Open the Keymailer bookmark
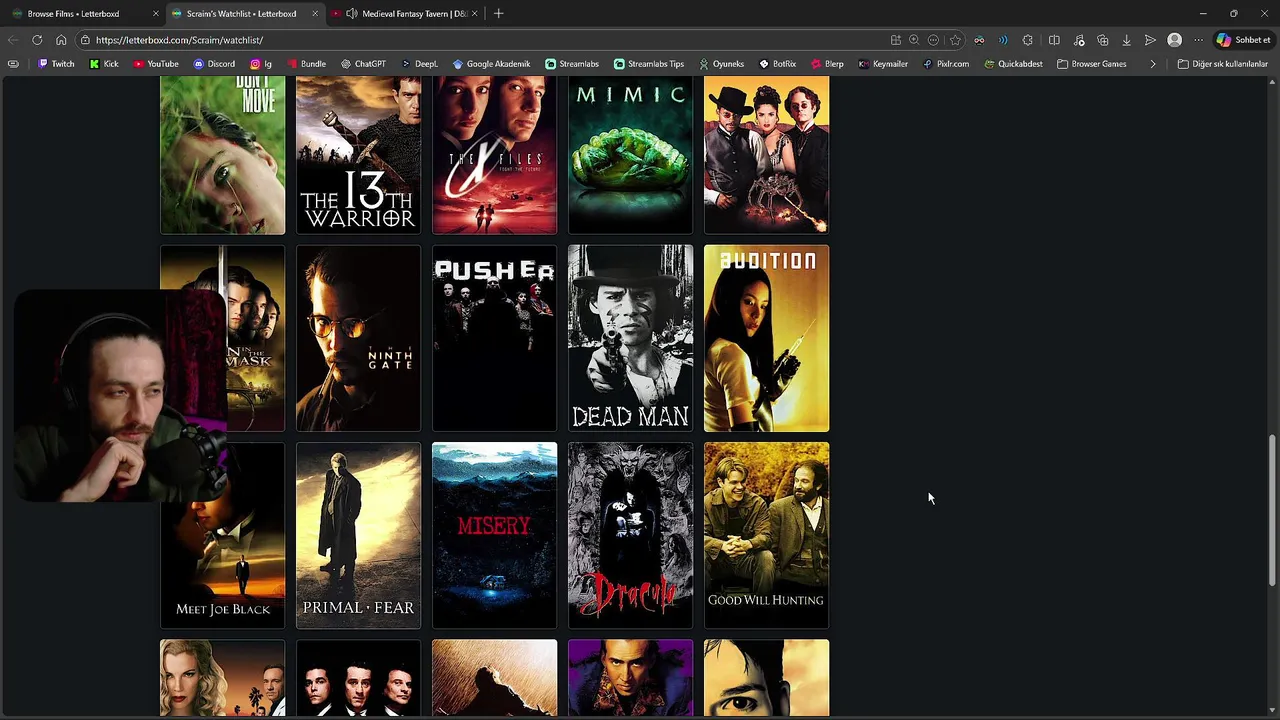This screenshot has height=720, width=1280. pos(883,64)
